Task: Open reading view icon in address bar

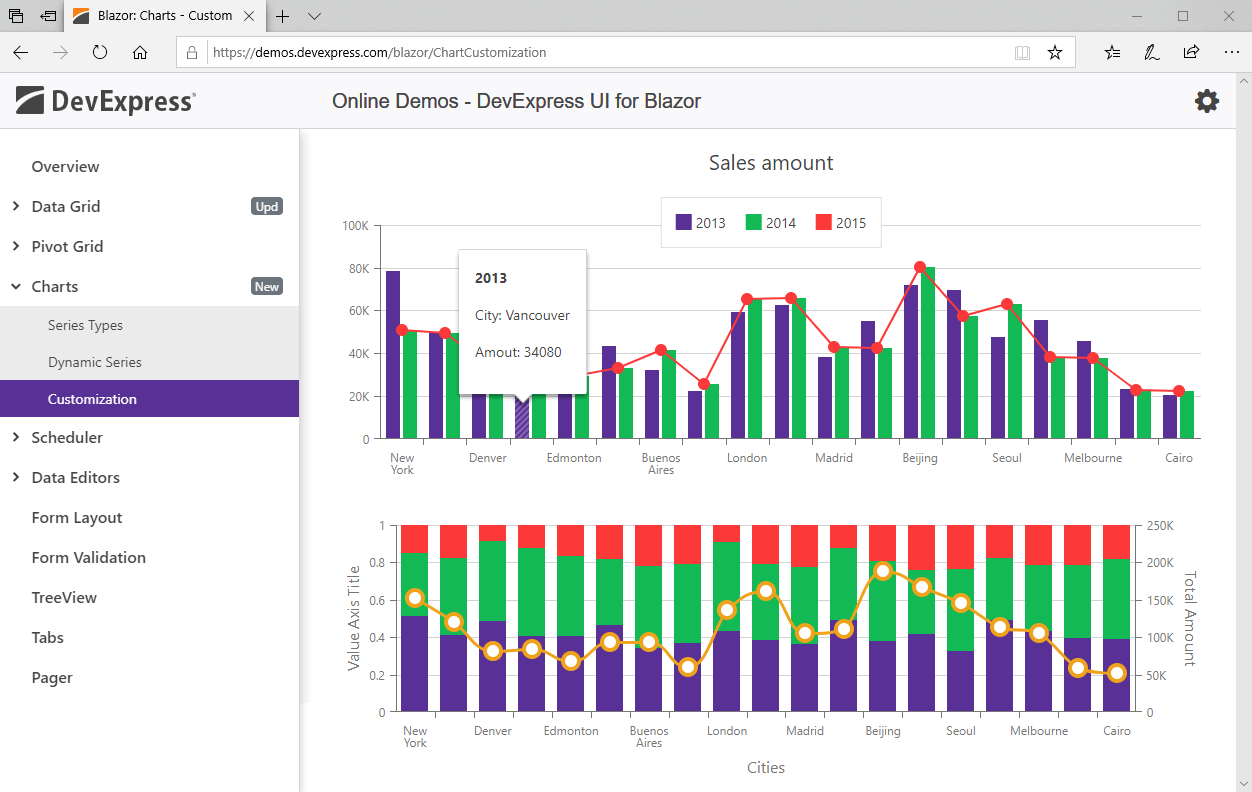Action: [x=1022, y=52]
